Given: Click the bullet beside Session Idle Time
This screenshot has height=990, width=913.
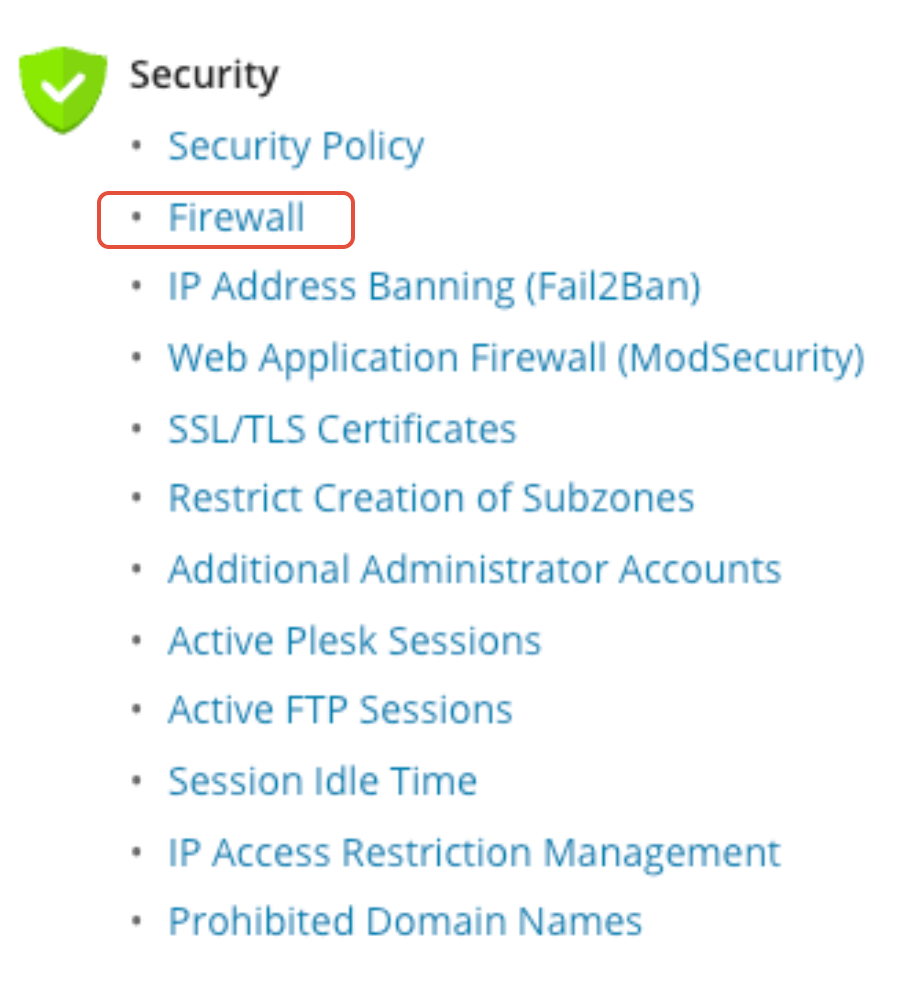Looking at the screenshot, I should [136, 781].
